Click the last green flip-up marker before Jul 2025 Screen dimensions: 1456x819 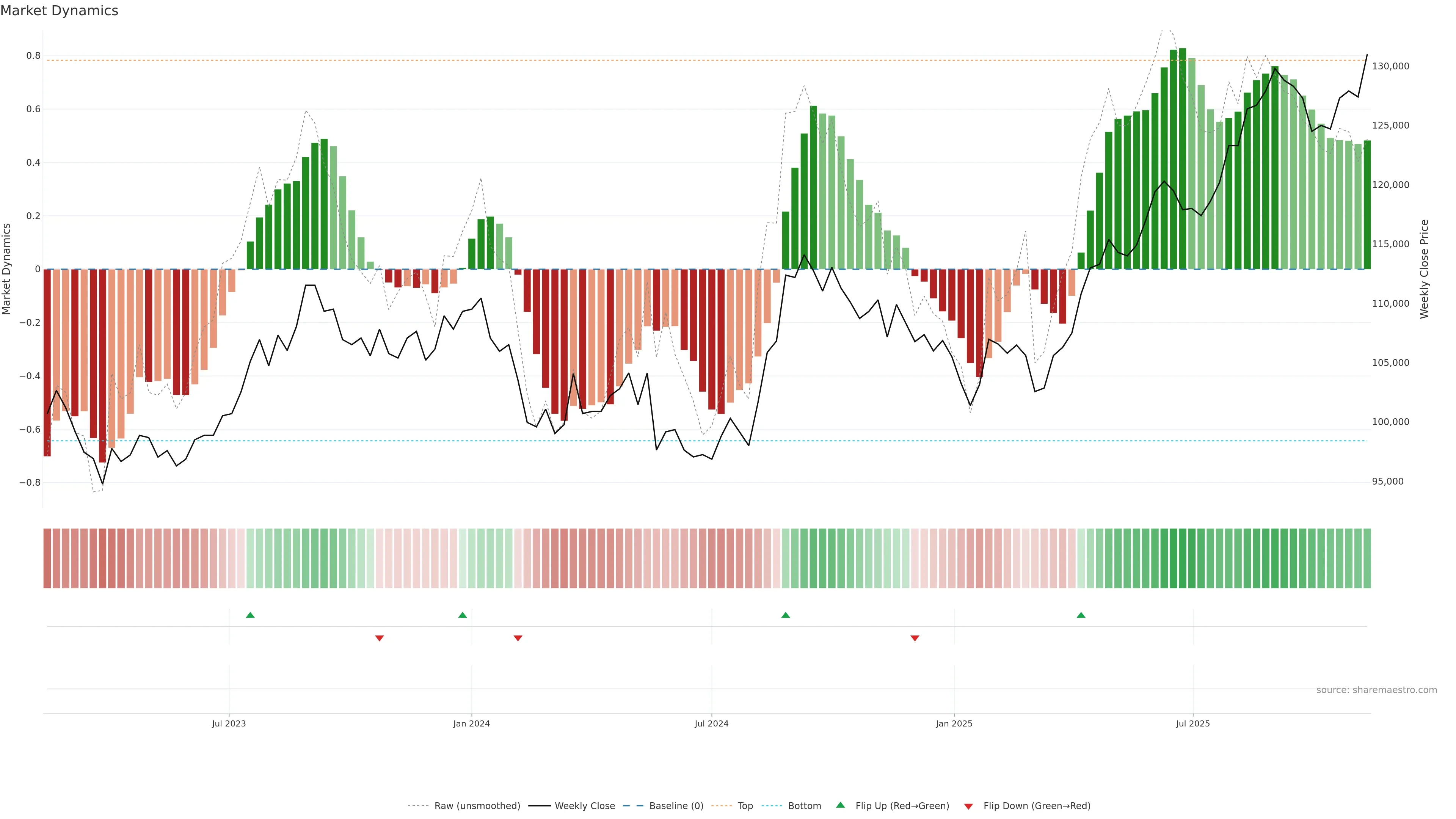[1081, 615]
